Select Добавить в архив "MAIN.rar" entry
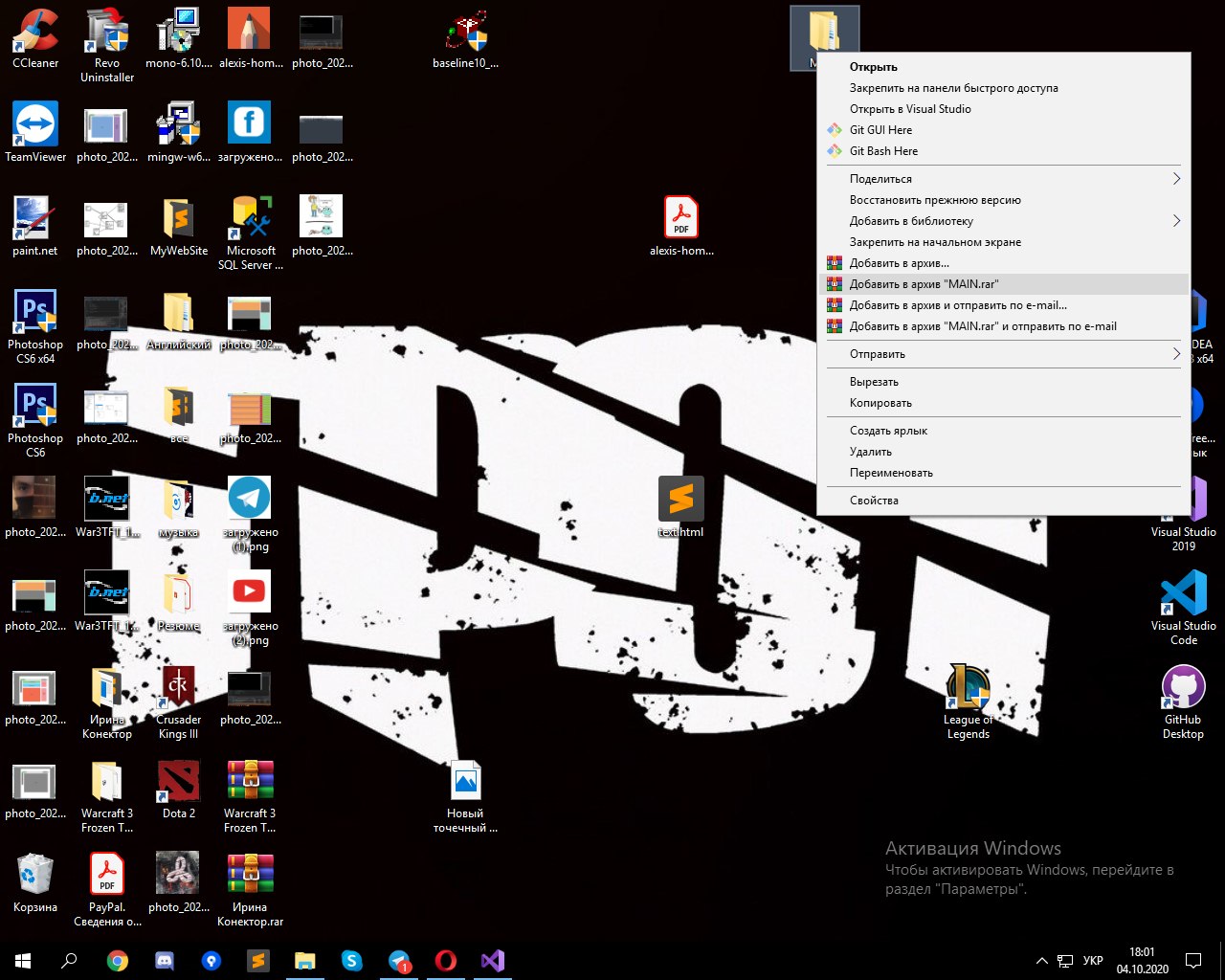Viewport: 1225px width, 980px height. coord(1004,284)
